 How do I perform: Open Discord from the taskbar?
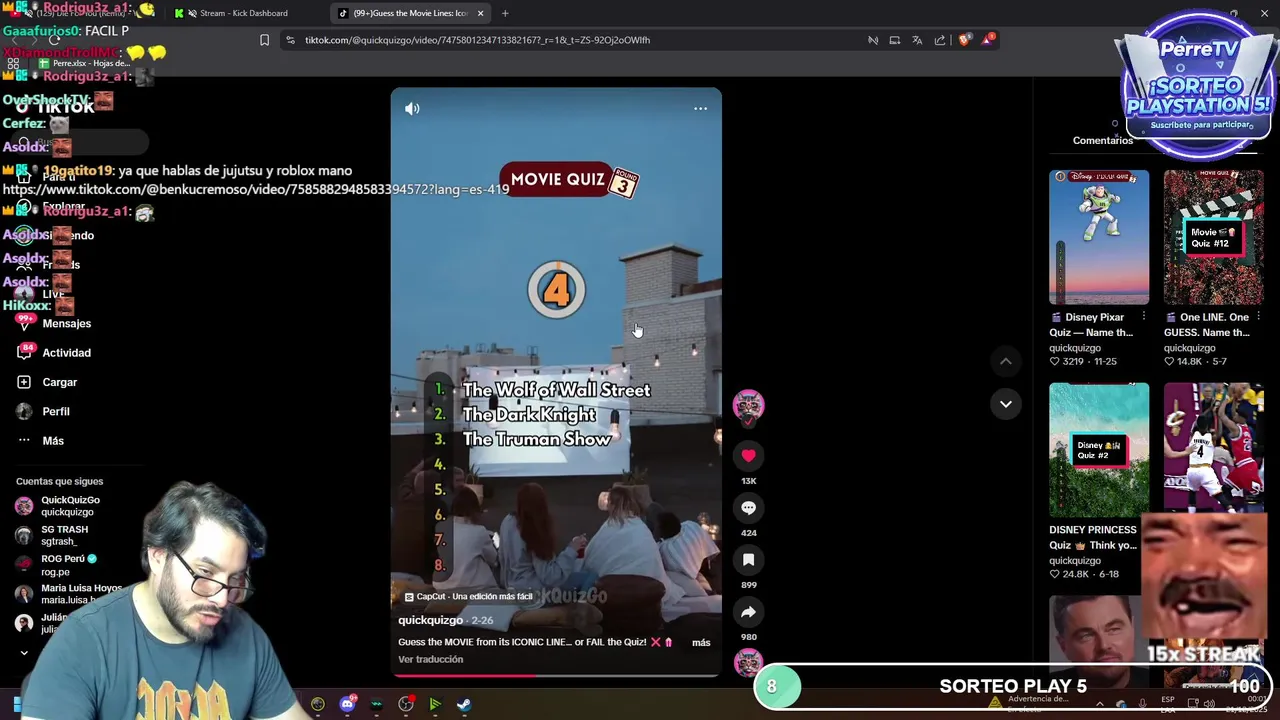(347, 703)
